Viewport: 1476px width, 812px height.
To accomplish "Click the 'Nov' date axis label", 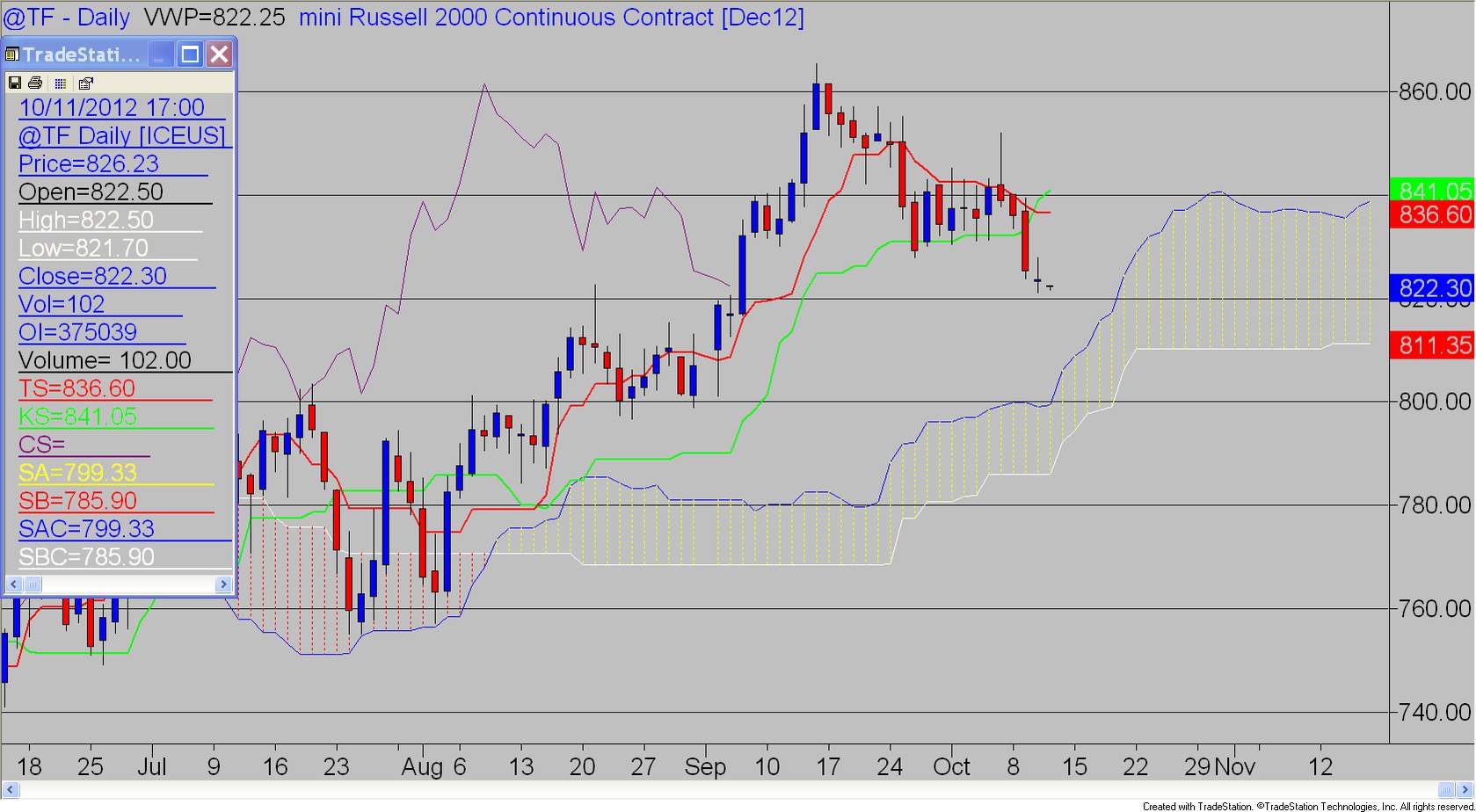I will 1235,767.
